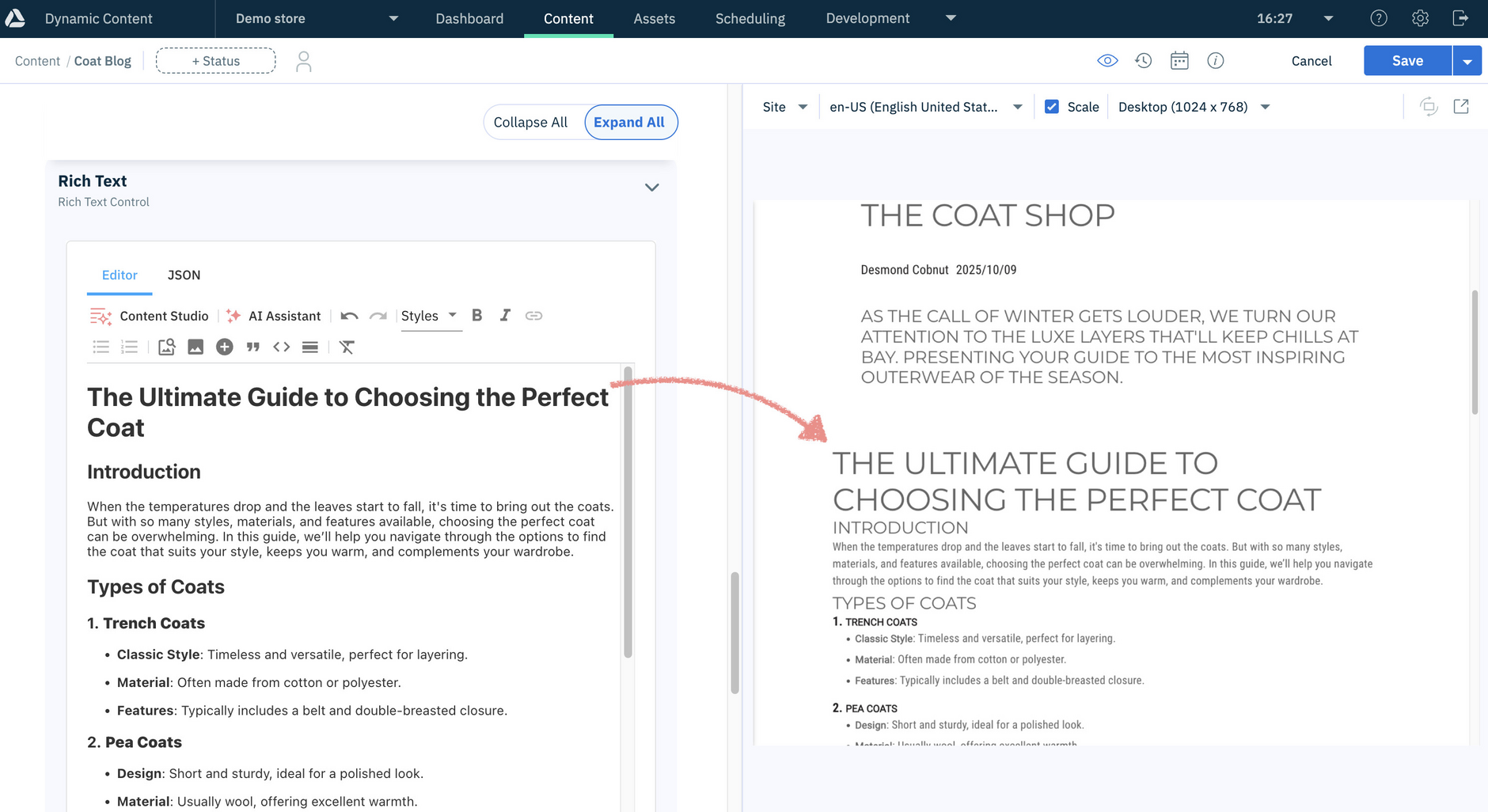Screen dimensions: 1488x812
Task: Insert a numbered list
Action: [x=129, y=347]
